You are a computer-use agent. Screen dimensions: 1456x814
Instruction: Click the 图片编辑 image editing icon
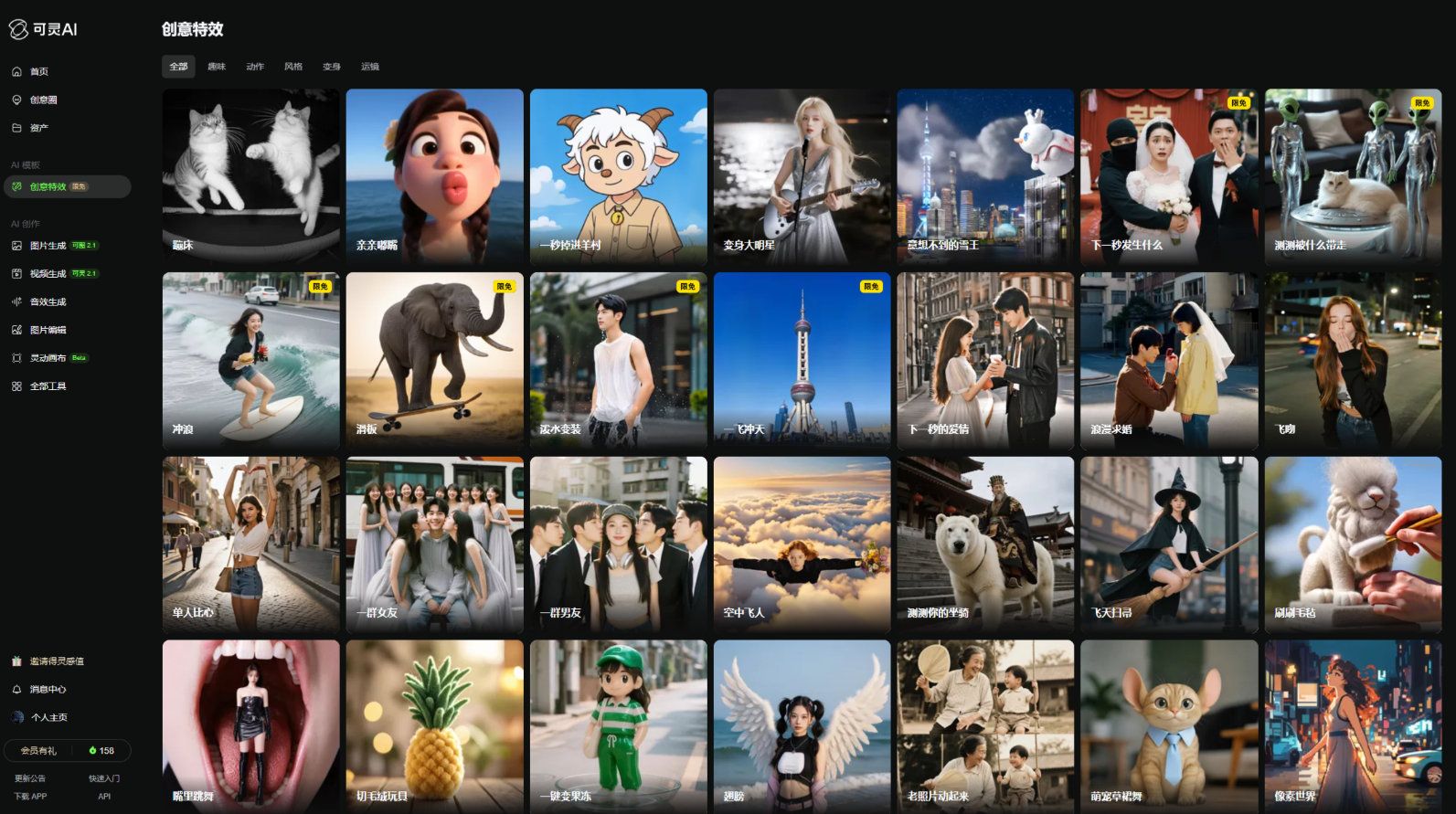coord(16,330)
